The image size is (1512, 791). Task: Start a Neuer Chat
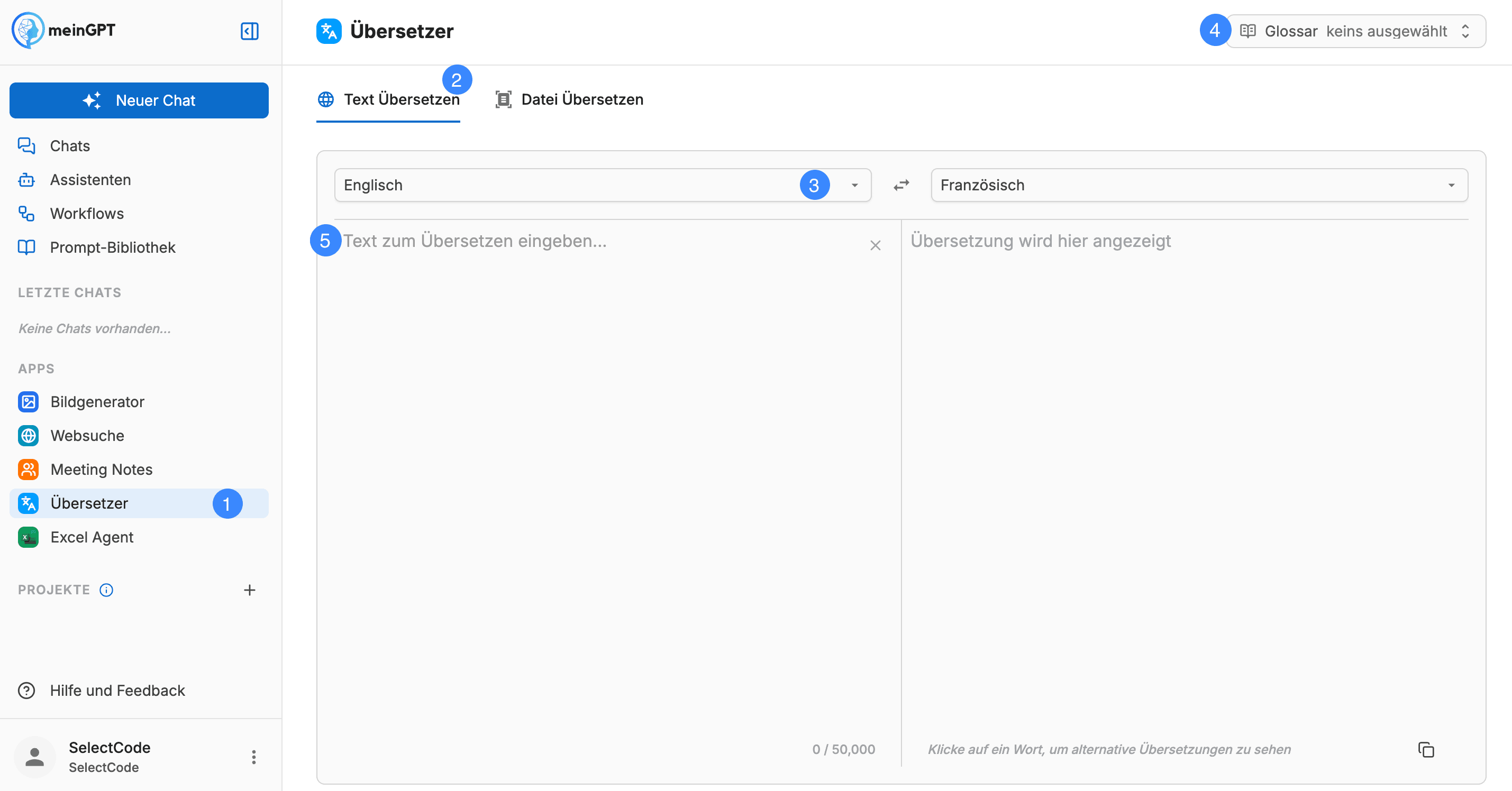point(139,100)
